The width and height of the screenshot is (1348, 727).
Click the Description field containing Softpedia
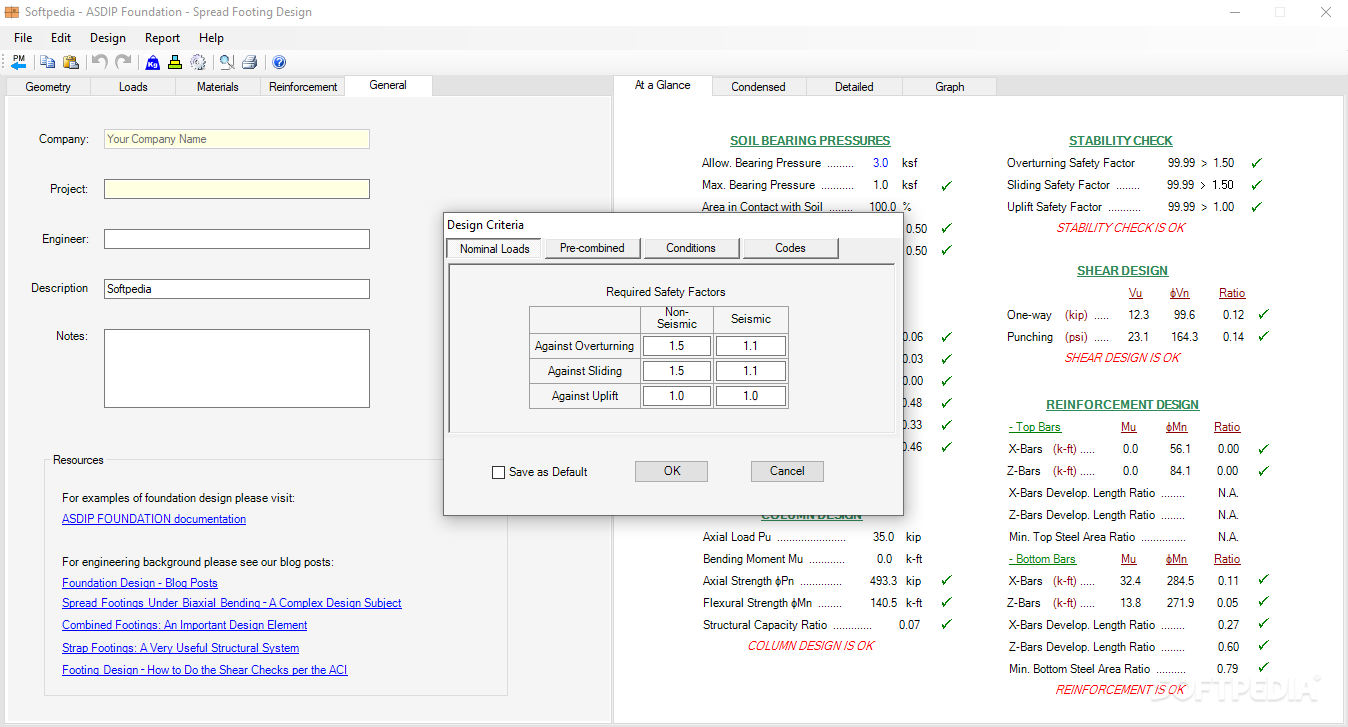click(237, 289)
